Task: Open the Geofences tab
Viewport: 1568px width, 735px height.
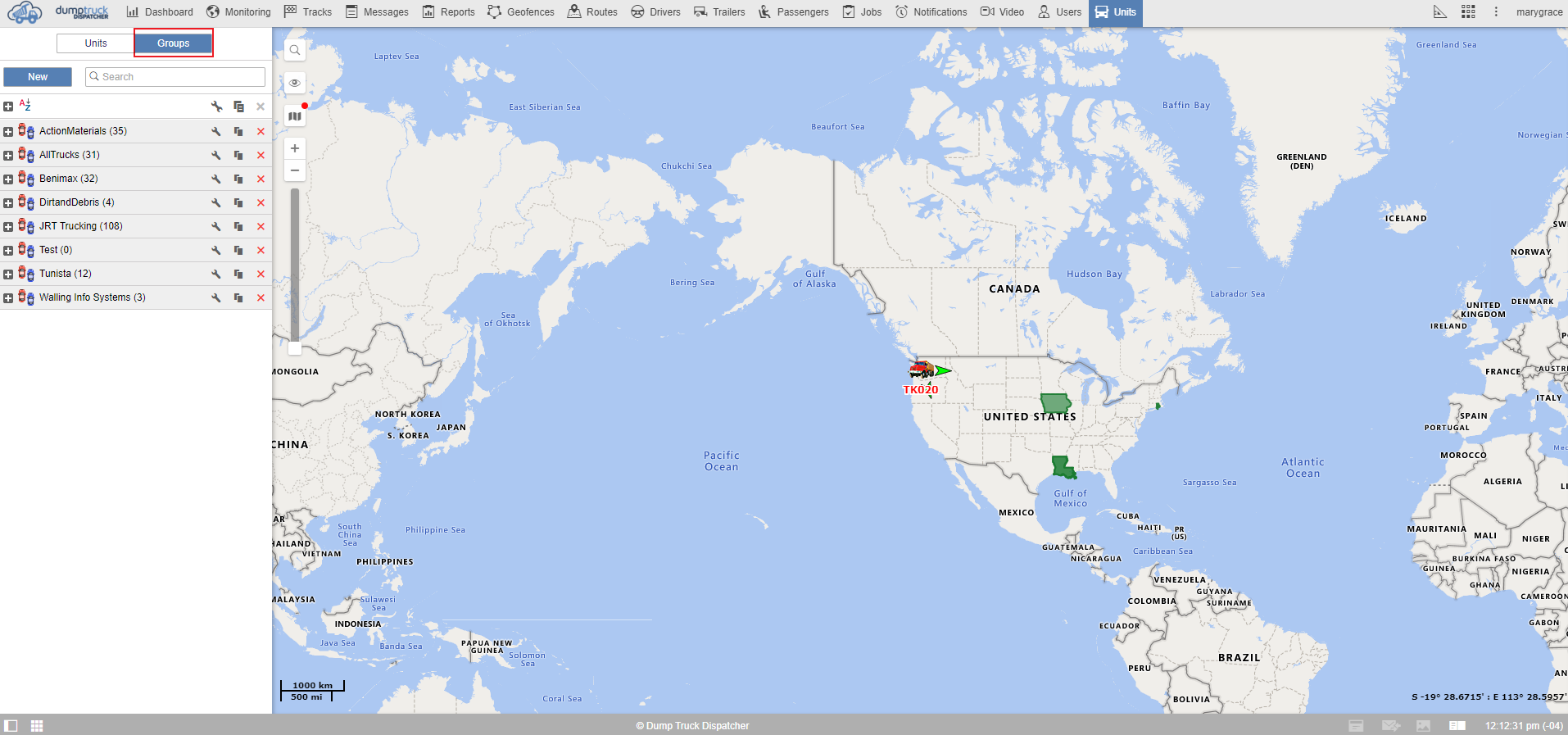Action: [521, 11]
